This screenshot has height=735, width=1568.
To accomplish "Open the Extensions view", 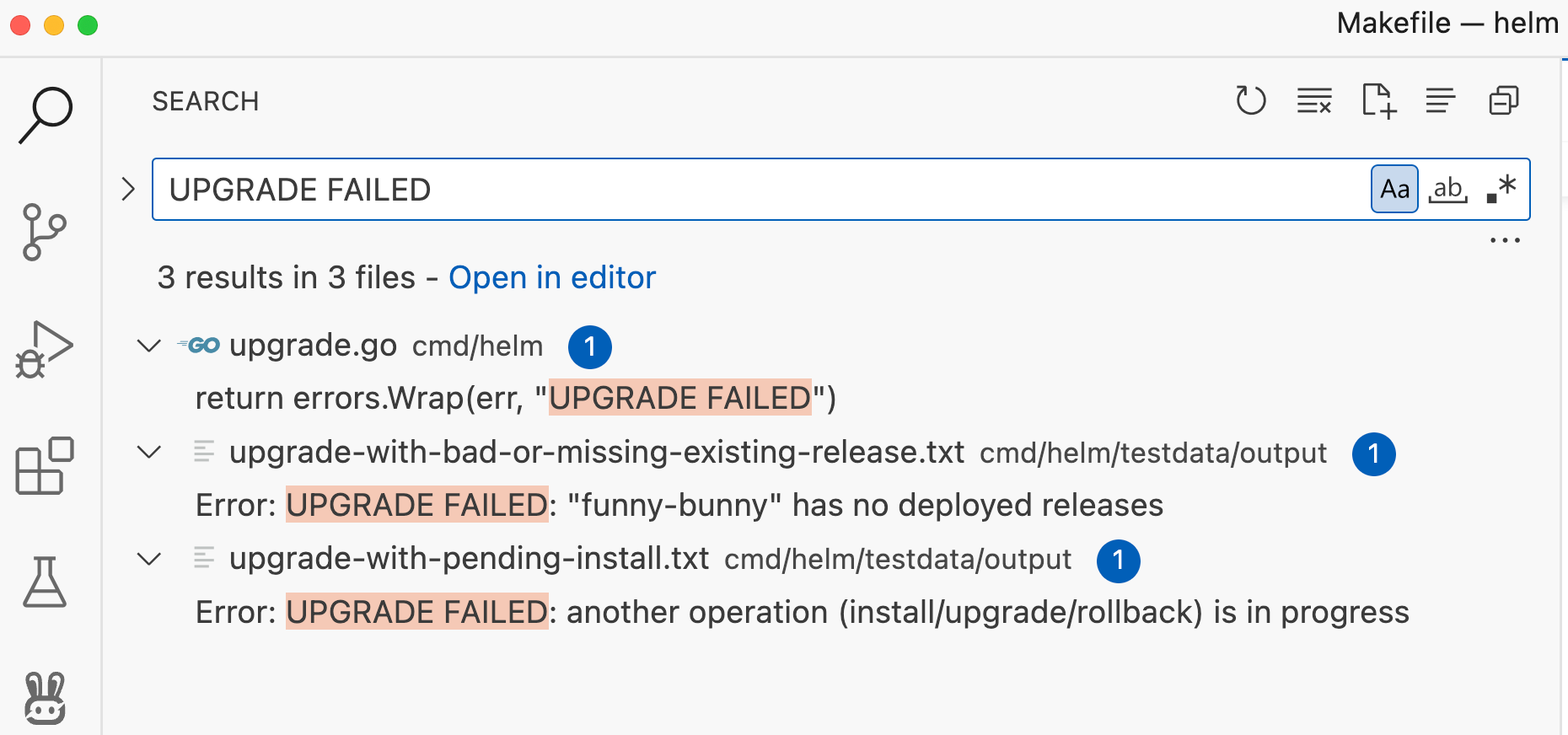I will (x=45, y=465).
